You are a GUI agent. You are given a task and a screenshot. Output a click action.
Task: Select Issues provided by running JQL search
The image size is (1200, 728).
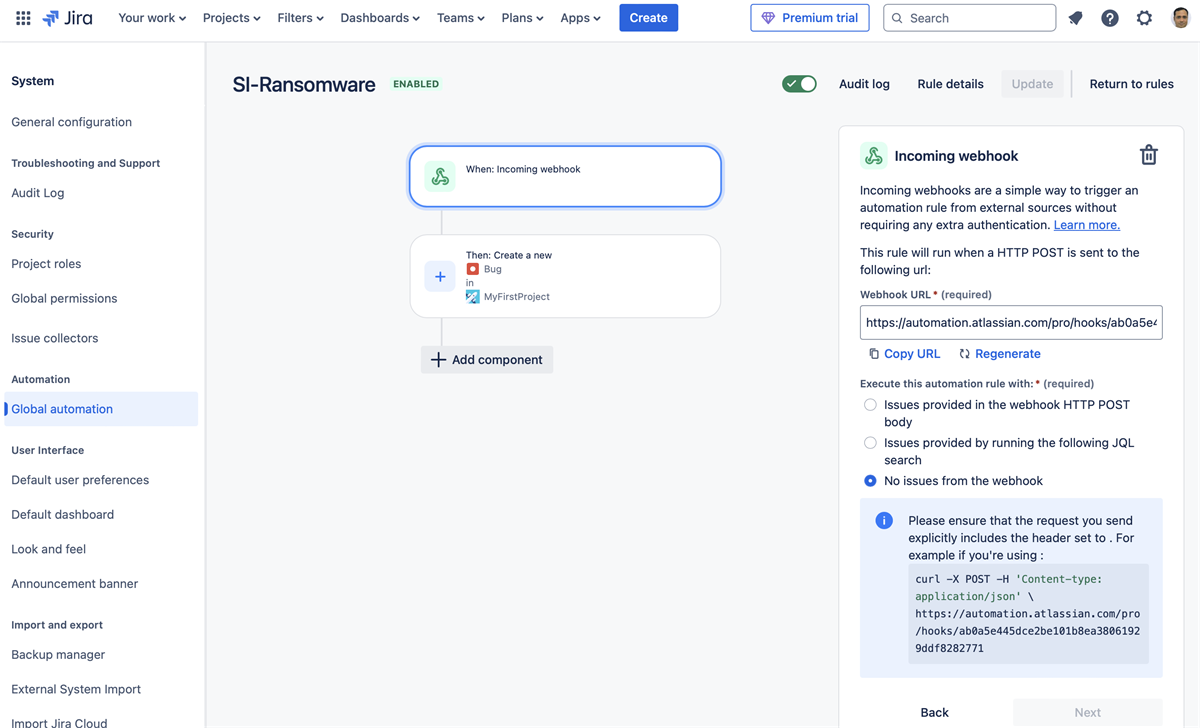870,443
